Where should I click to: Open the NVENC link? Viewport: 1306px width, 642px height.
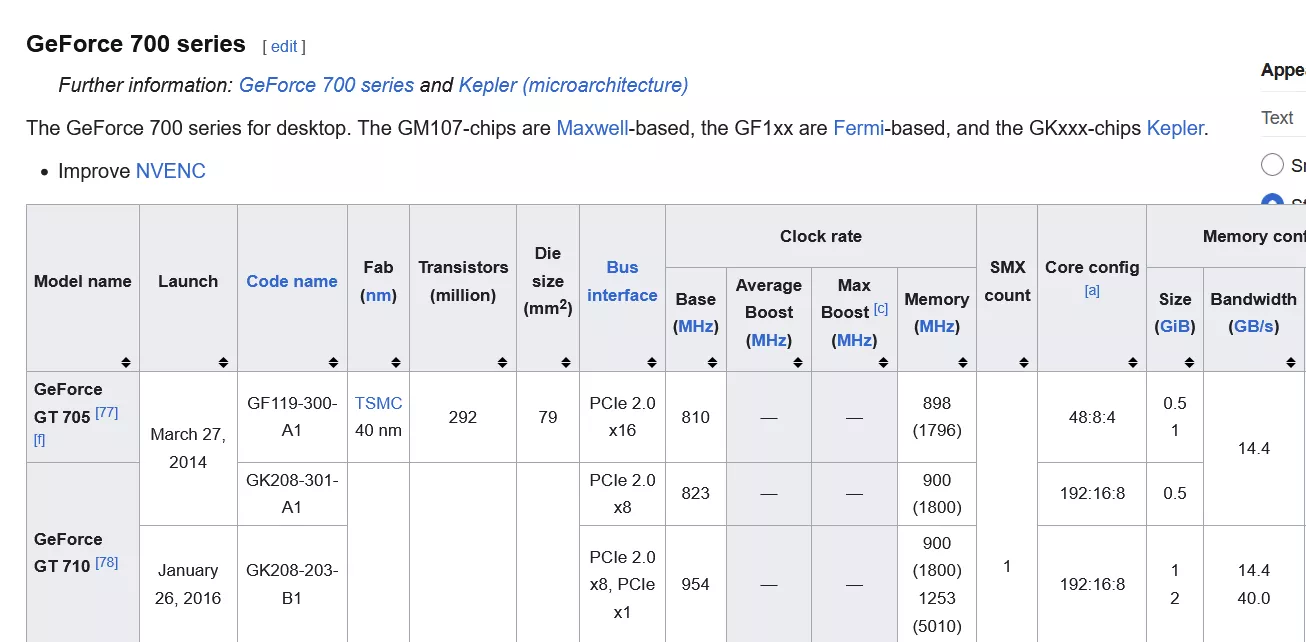pos(171,171)
